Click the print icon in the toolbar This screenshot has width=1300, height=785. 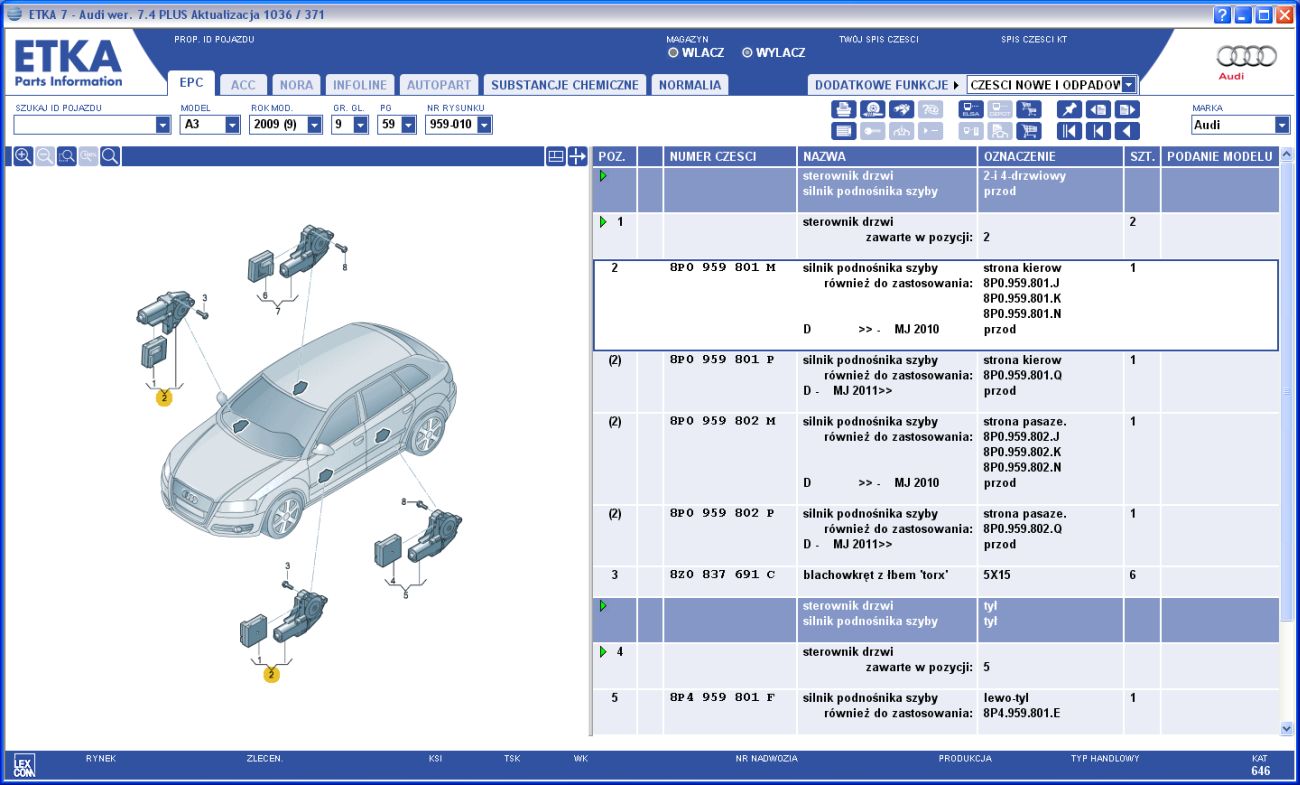tap(843, 109)
